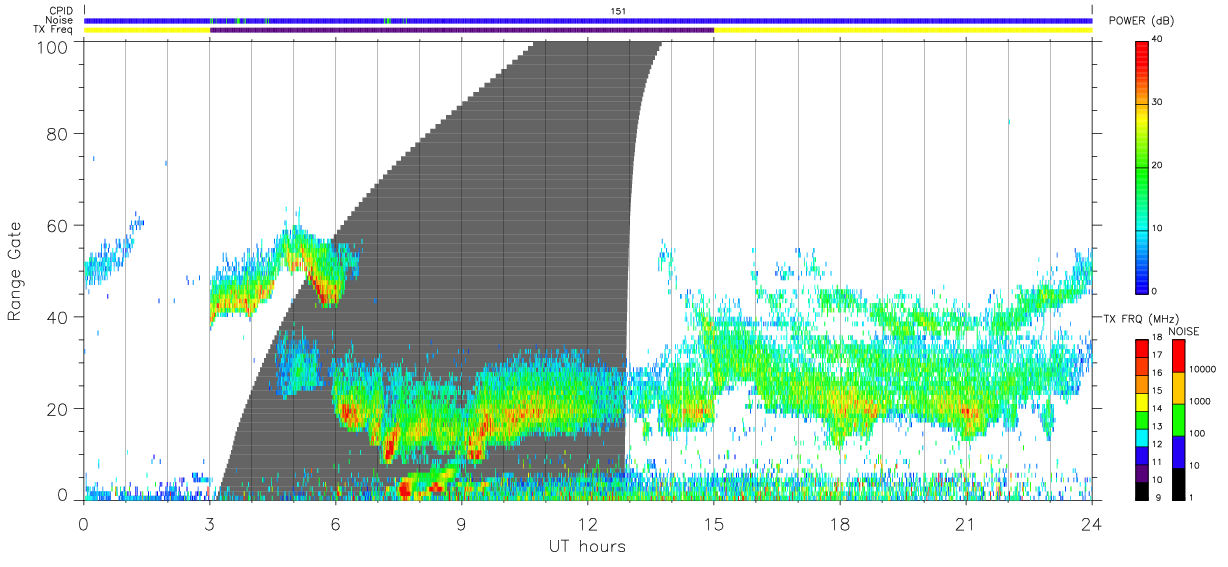Click the 20 tick on power colorbar
This screenshot has height=567, width=1228.
tap(1157, 165)
